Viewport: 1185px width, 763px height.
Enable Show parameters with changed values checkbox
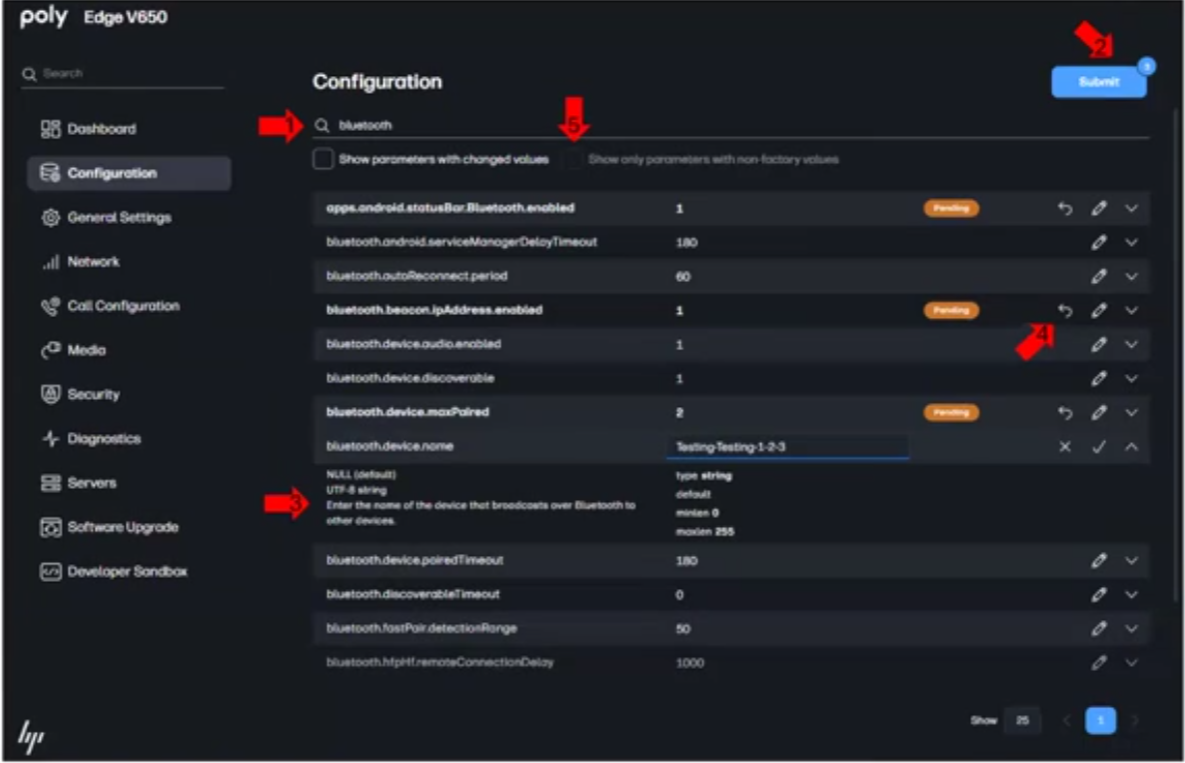pyautogui.click(x=323, y=159)
